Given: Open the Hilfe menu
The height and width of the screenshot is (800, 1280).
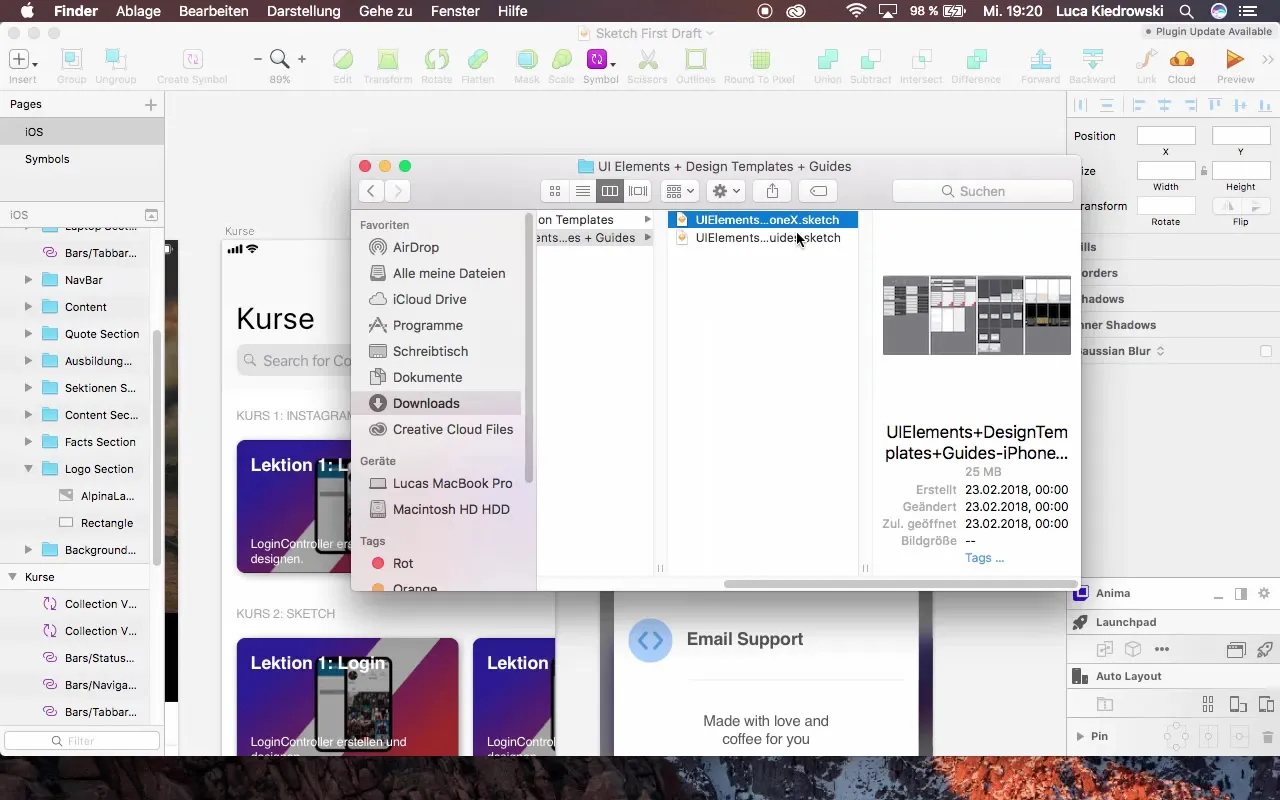Looking at the screenshot, I should (x=512, y=11).
